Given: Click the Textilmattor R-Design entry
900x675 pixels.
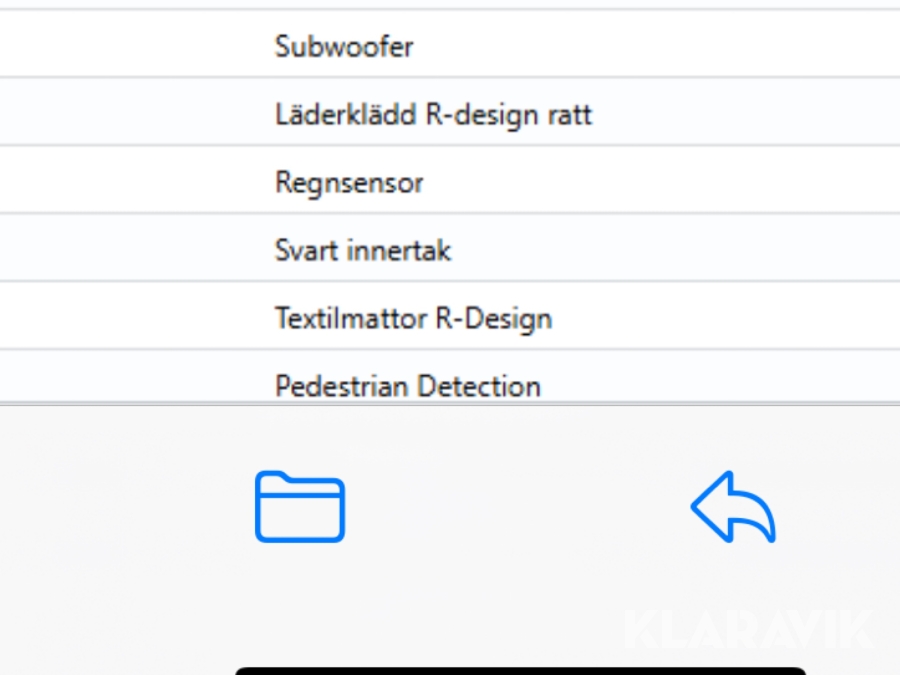Looking at the screenshot, I should click(413, 318).
